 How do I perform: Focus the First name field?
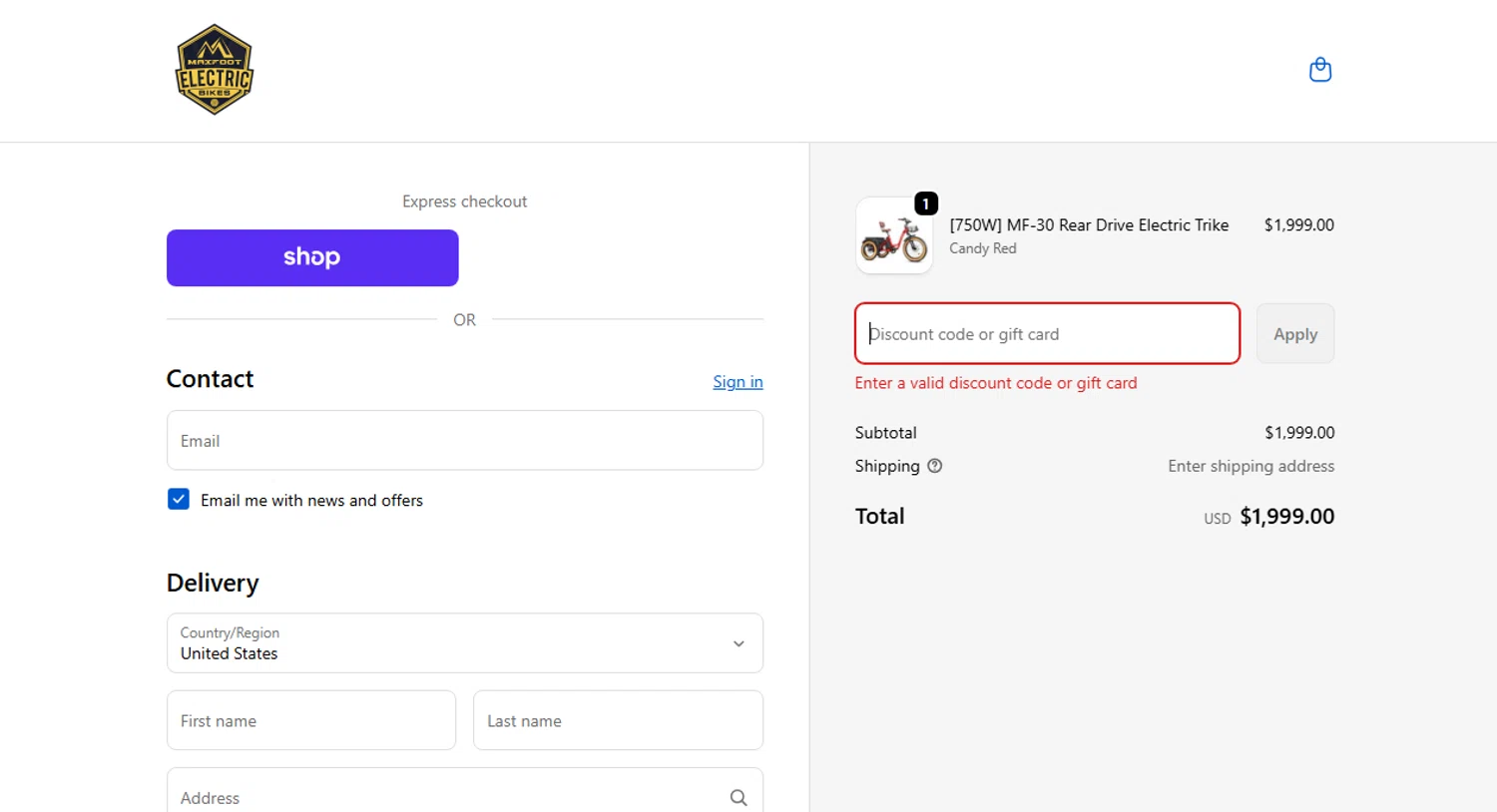click(311, 720)
